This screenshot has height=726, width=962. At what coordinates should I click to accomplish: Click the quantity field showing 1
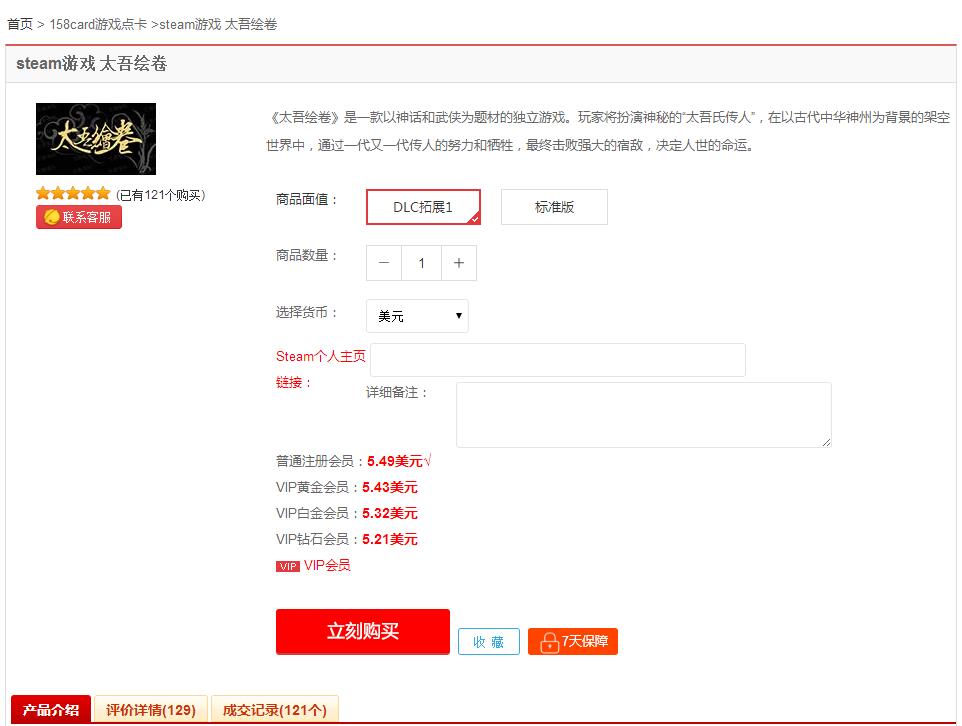(421, 263)
